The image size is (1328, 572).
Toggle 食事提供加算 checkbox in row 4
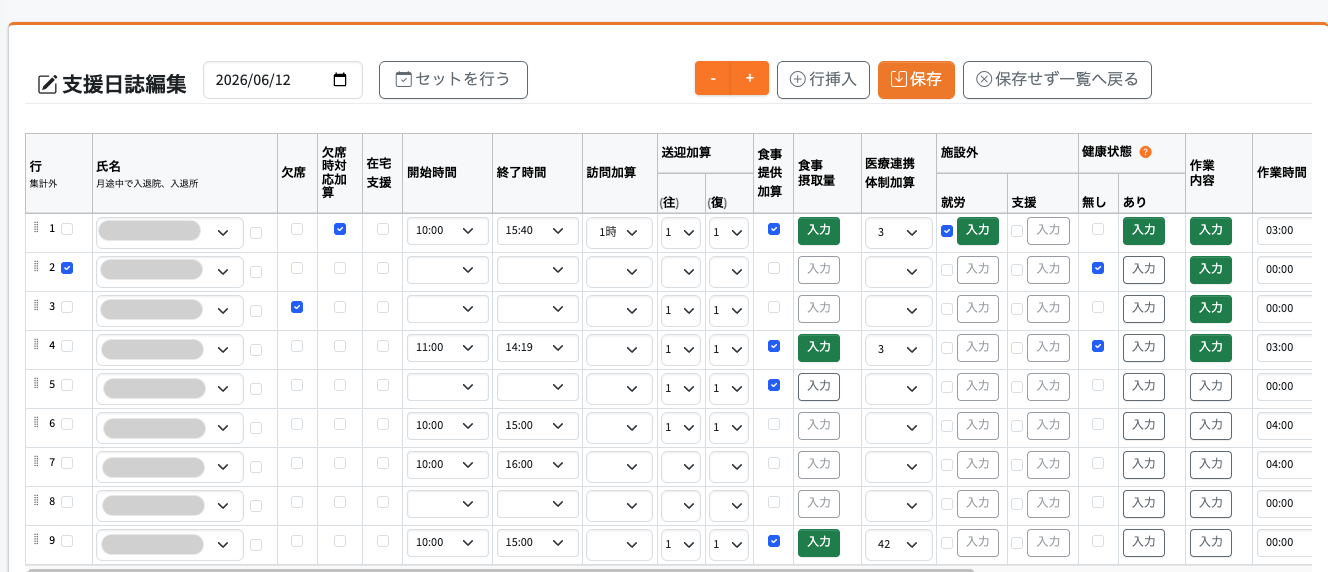774,346
